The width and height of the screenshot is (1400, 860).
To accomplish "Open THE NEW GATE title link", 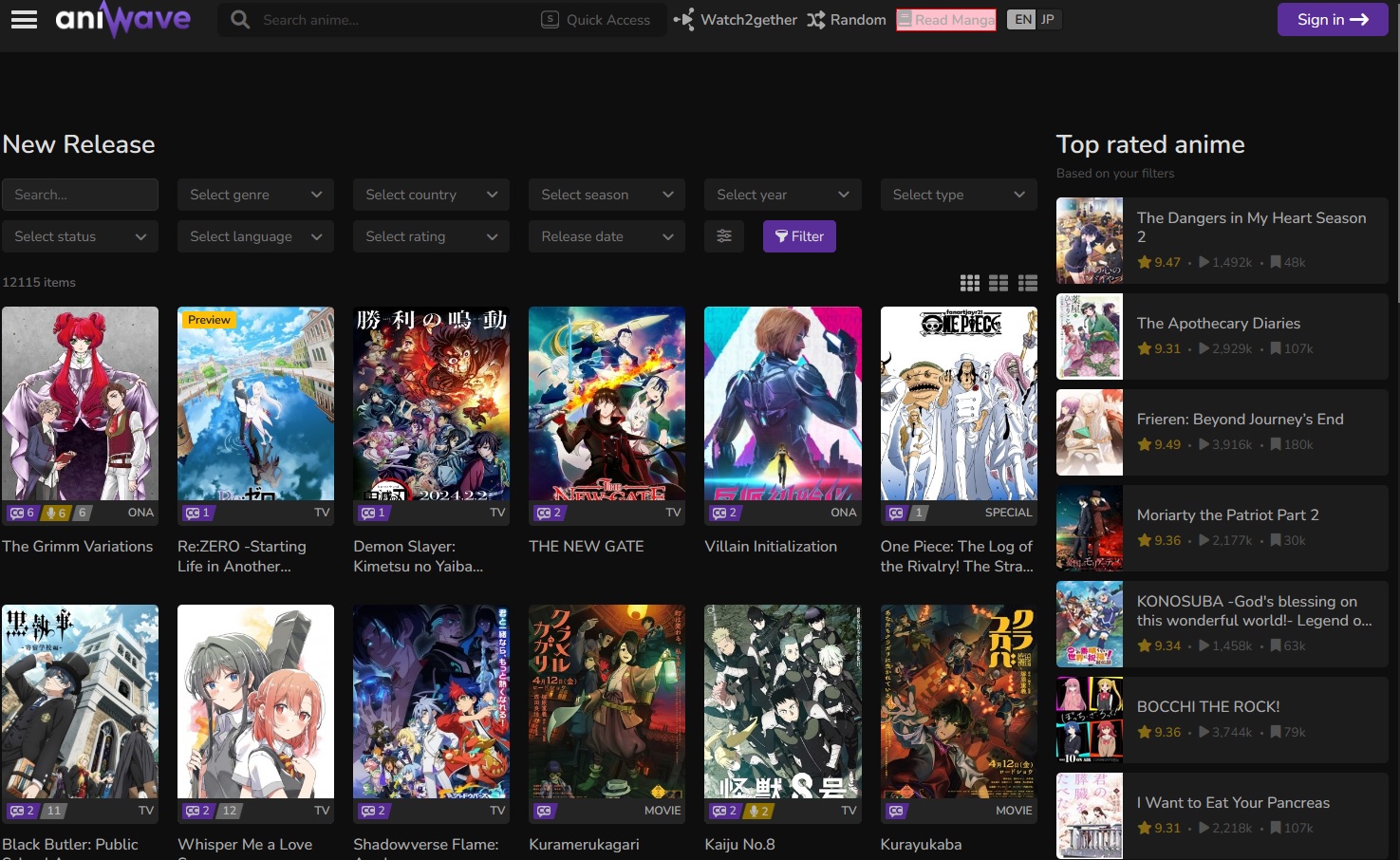I will coord(587,547).
